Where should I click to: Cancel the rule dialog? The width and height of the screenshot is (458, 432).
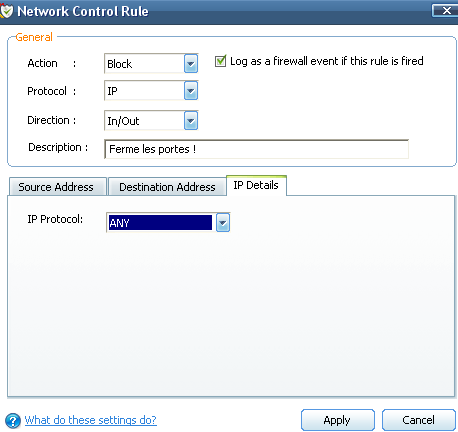419,420
